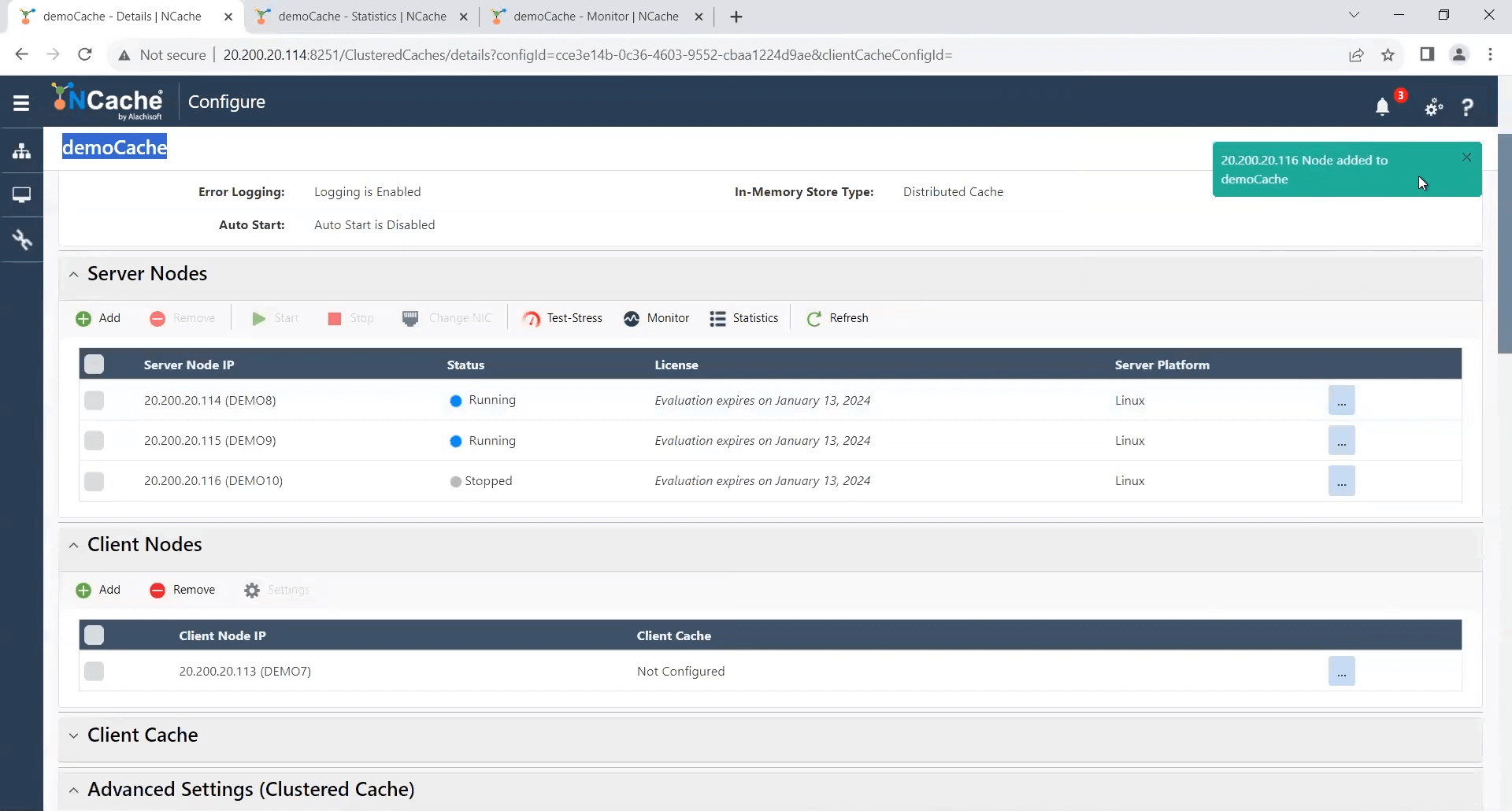The height and width of the screenshot is (811, 1512).
Task: Select all server nodes header checkbox
Action: tap(94, 364)
